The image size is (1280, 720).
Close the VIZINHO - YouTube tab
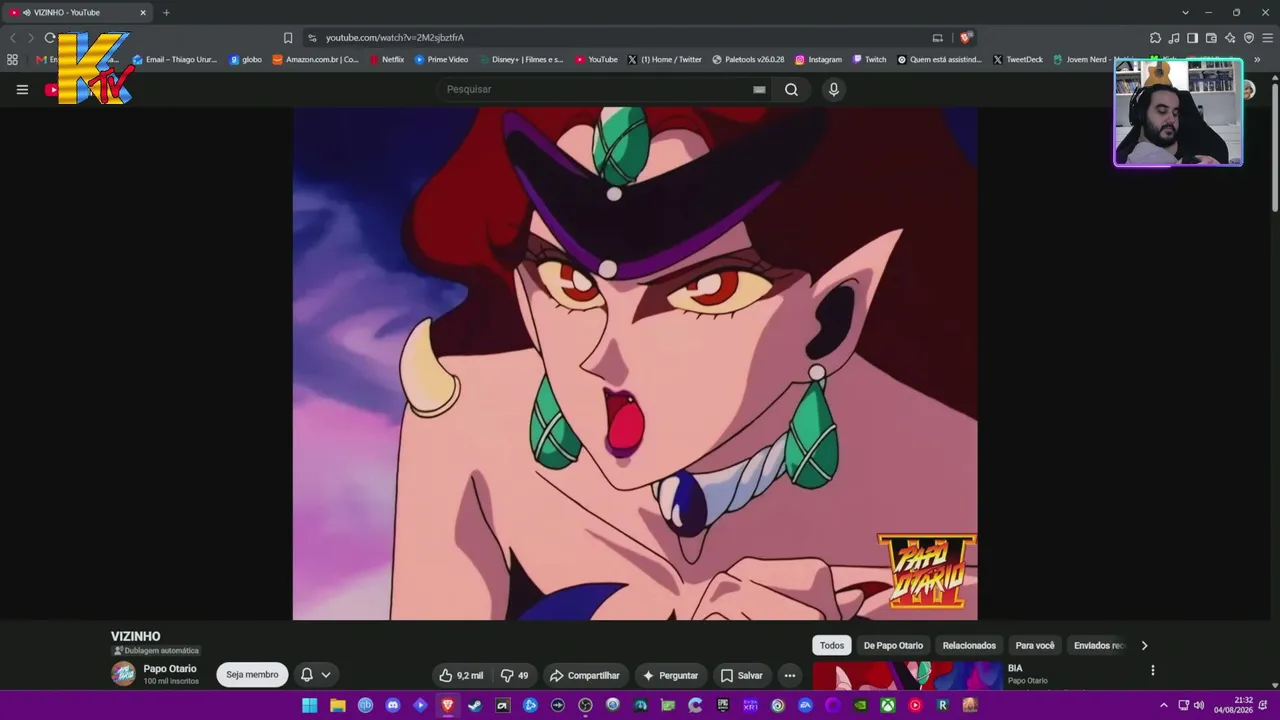[x=143, y=13]
